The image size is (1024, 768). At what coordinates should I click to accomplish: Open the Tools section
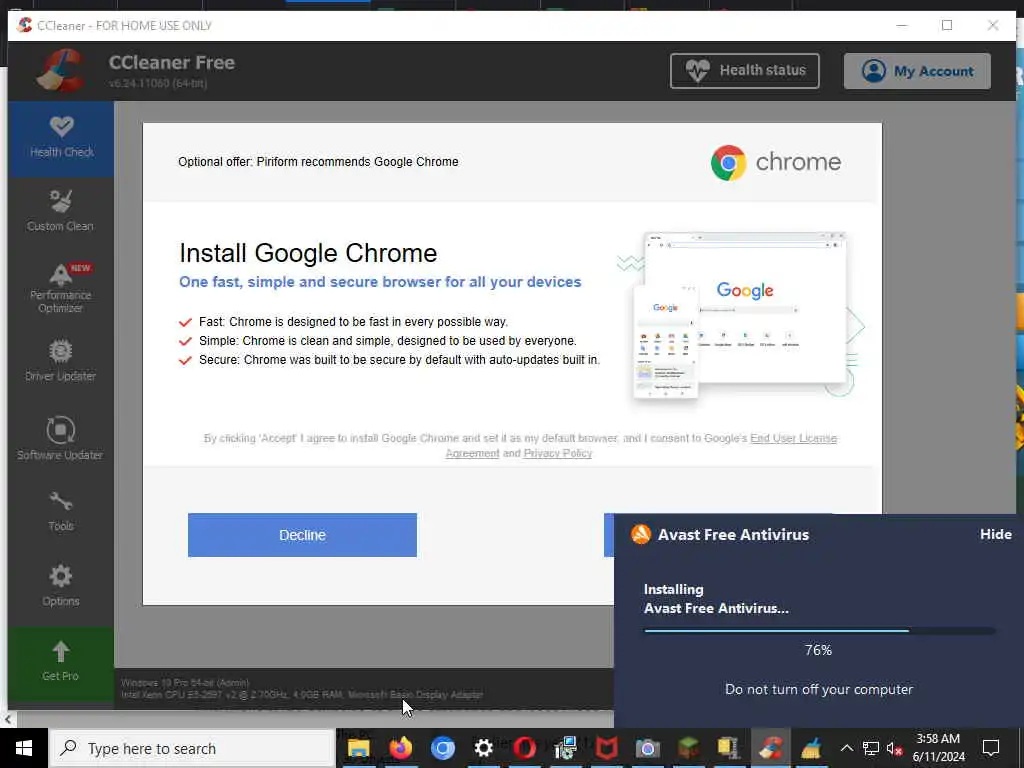61,512
